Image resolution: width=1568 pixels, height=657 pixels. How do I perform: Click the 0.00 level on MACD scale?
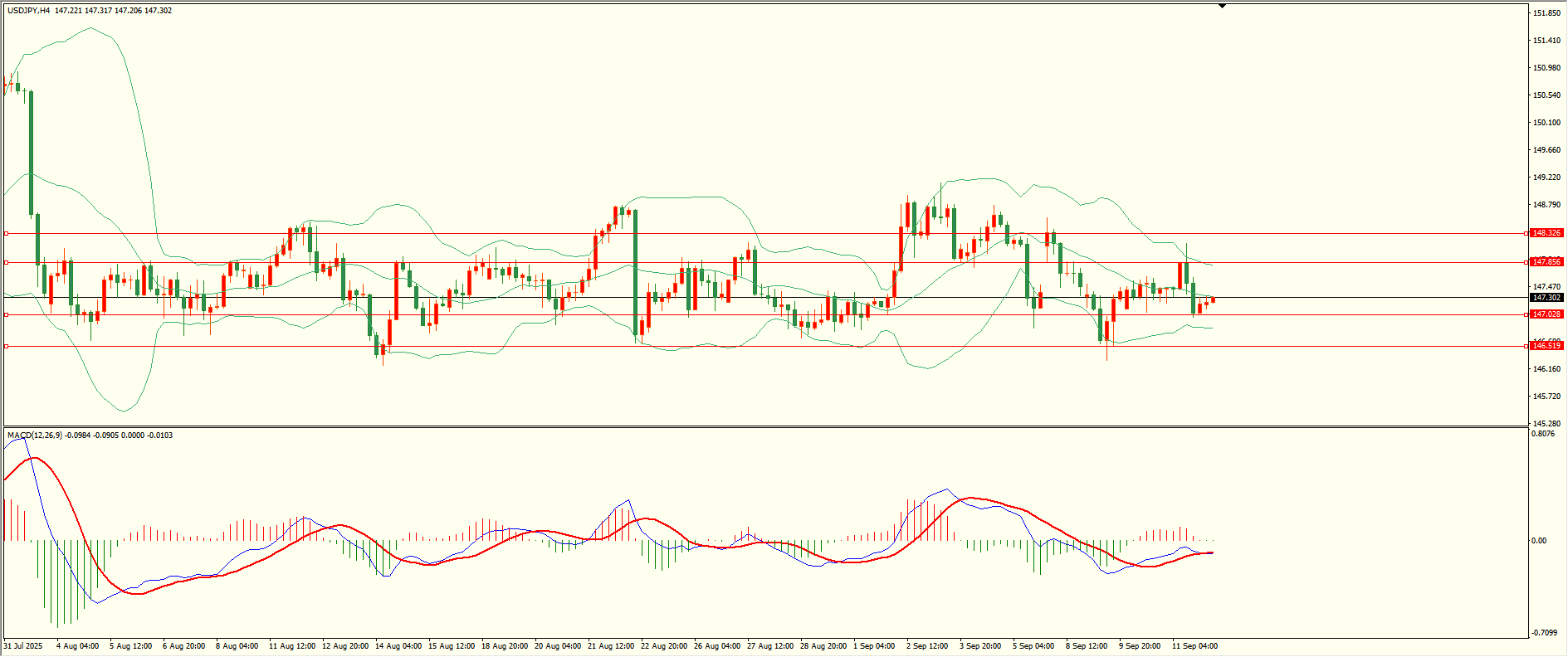pyautogui.click(x=1539, y=541)
